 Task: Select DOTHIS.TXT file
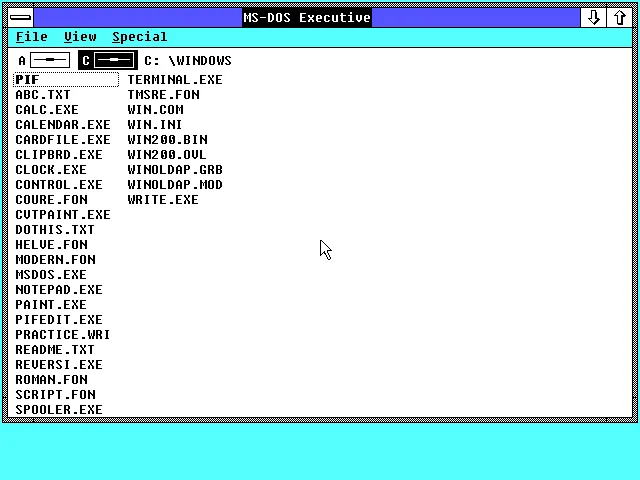click(x=55, y=230)
